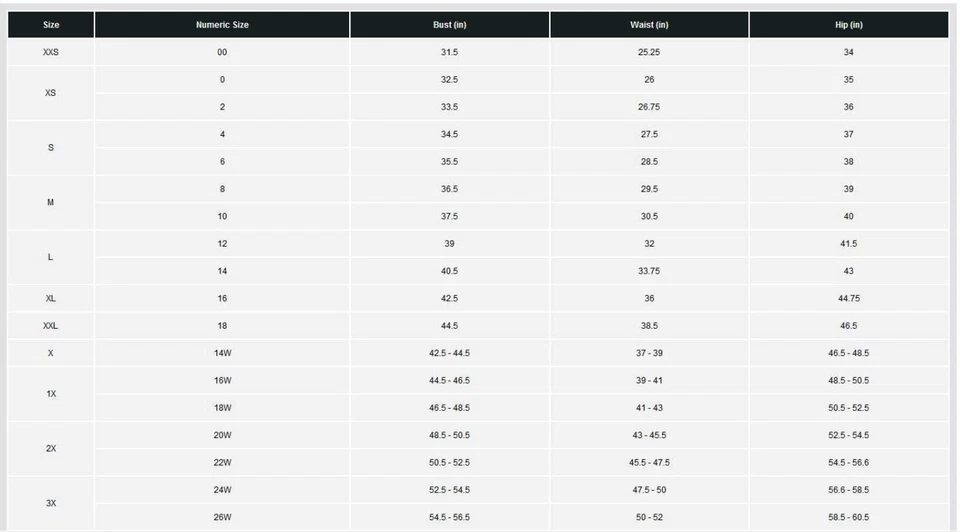
Task: Click the 45.5 - 47.5 waist range
Action: [649, 463]
